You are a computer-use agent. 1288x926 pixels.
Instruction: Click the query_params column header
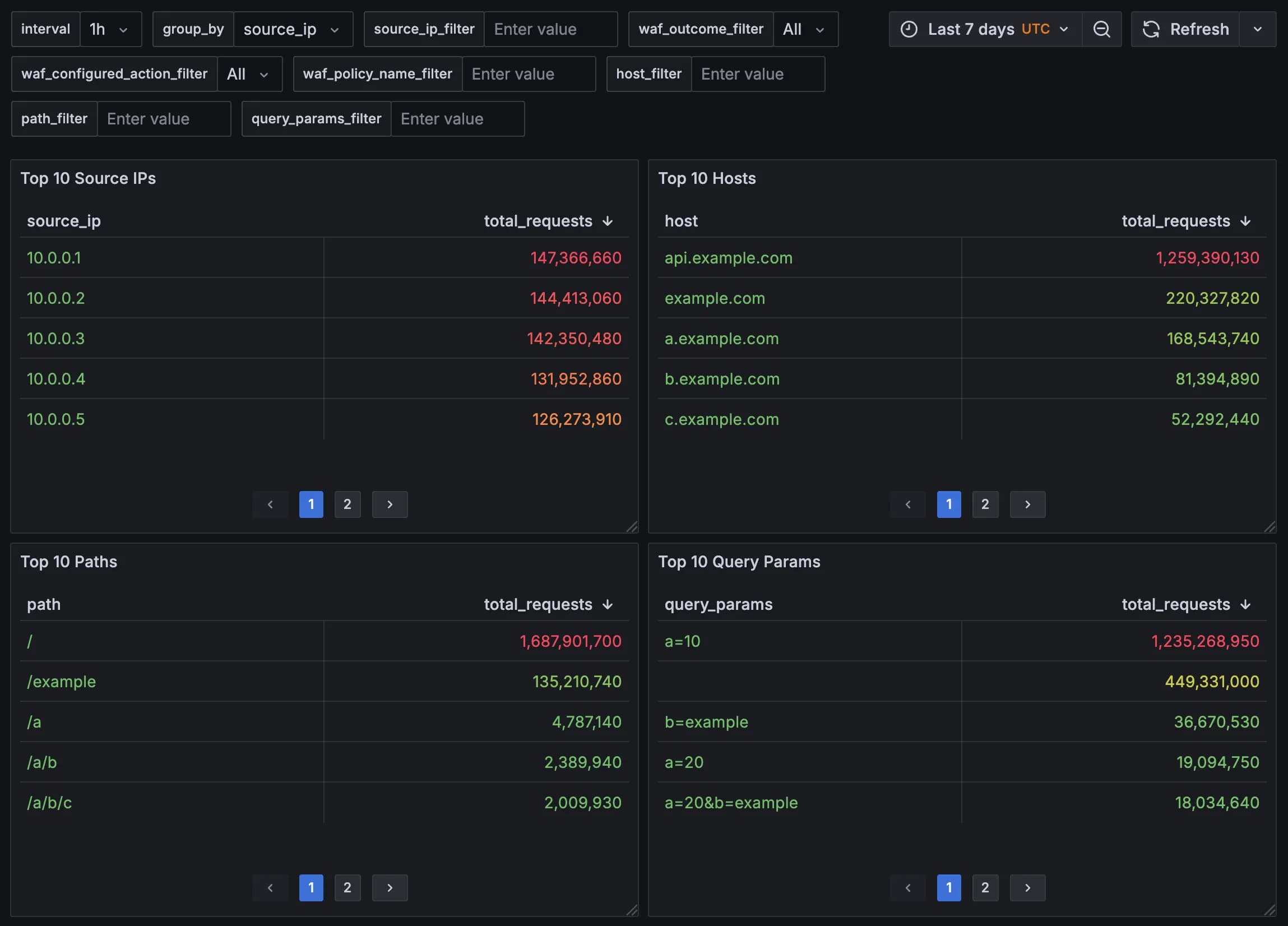(x=719, y=604)
